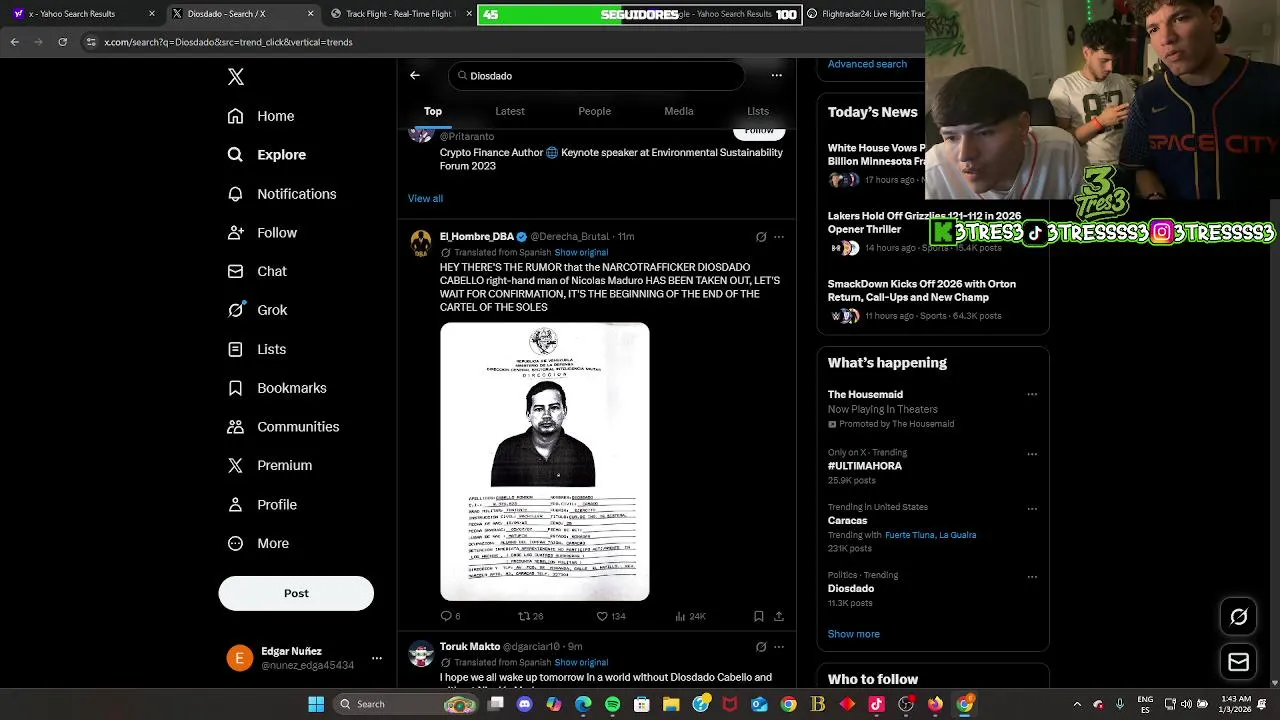Click the browser back arrow
Screen dimensions: 1280x720
tap(14, 42)
